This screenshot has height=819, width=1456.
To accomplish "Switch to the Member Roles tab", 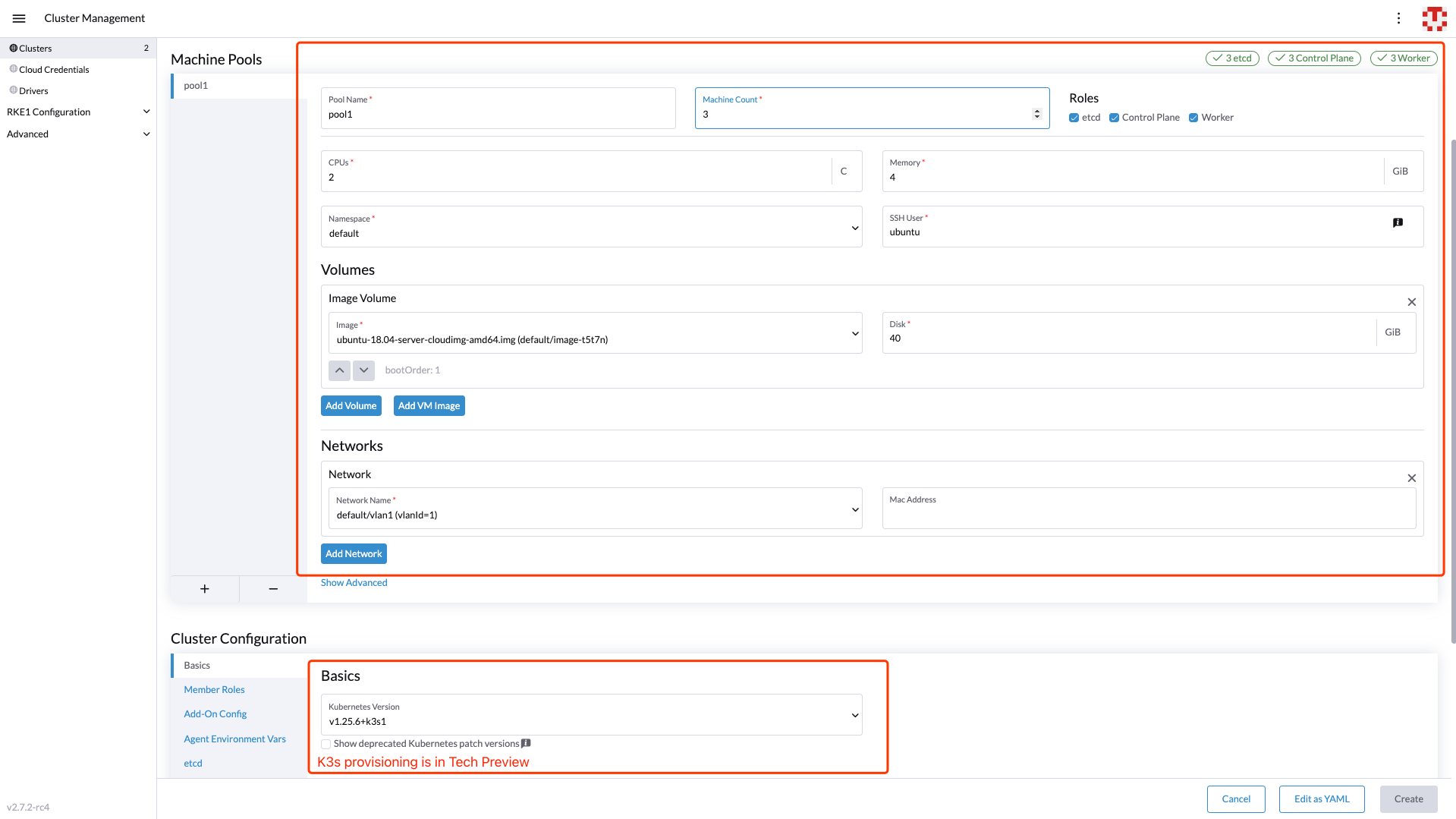I will 214,690.
